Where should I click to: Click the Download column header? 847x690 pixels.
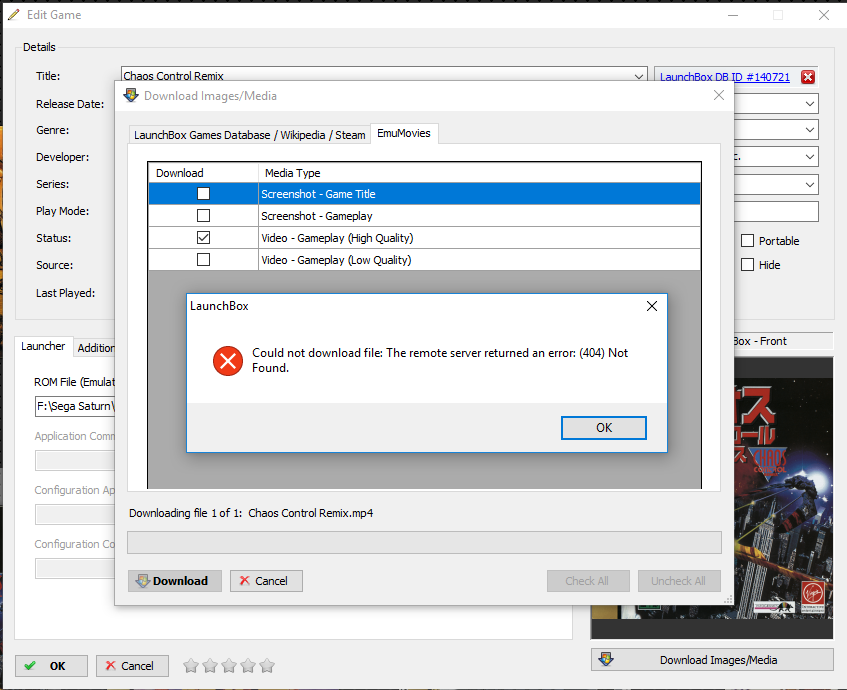pos(203,173)
